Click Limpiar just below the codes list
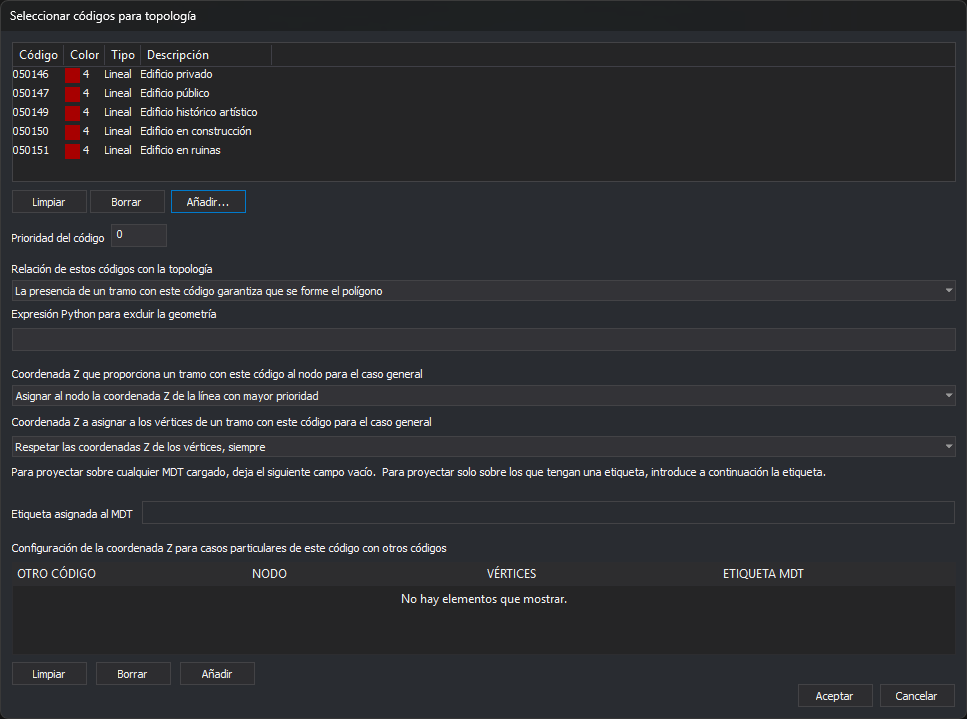 pos(49,202)
